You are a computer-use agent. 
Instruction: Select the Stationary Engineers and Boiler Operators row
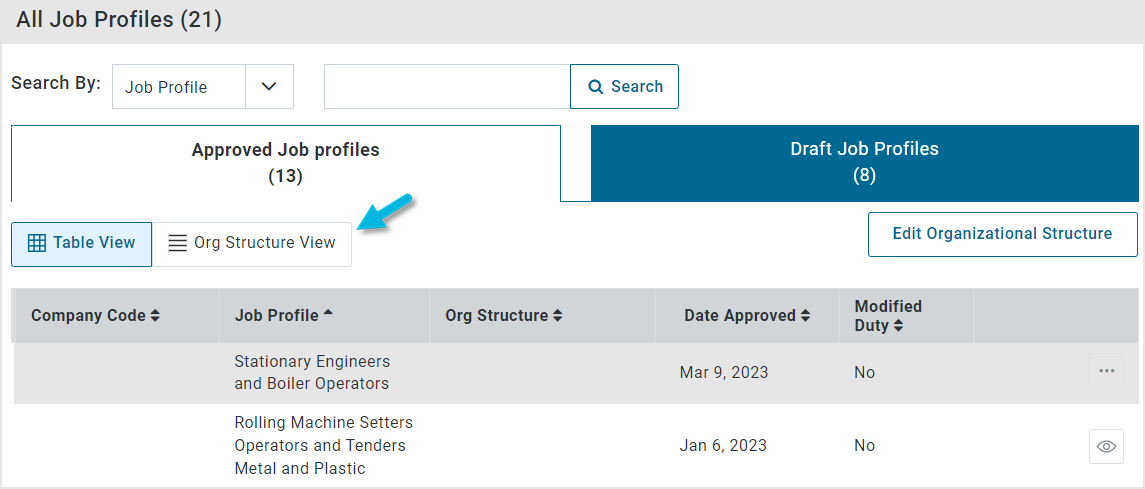pos(576,373)
